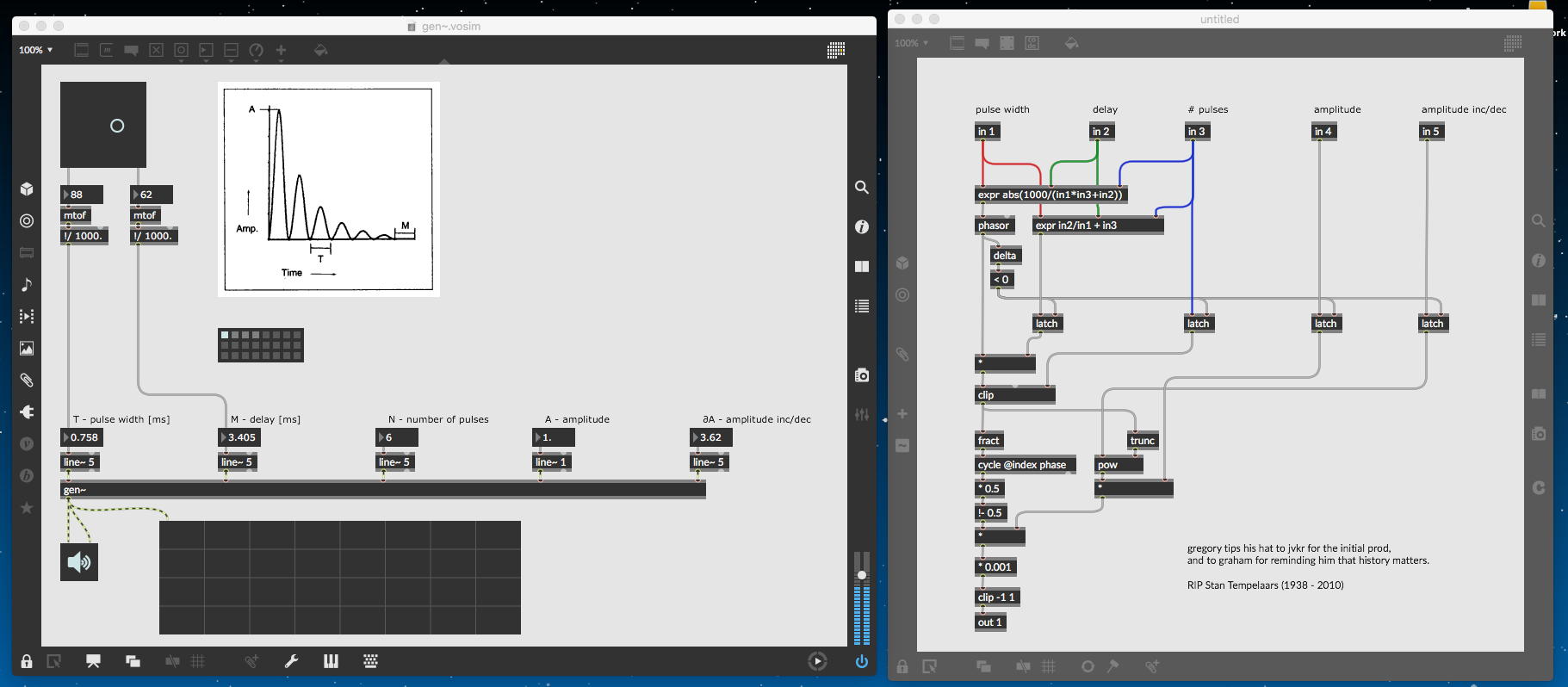Open the plug-ins icon in gen~.vosim left sidebar
Viewport: 1568px width, 687px height.
point(27,412)
